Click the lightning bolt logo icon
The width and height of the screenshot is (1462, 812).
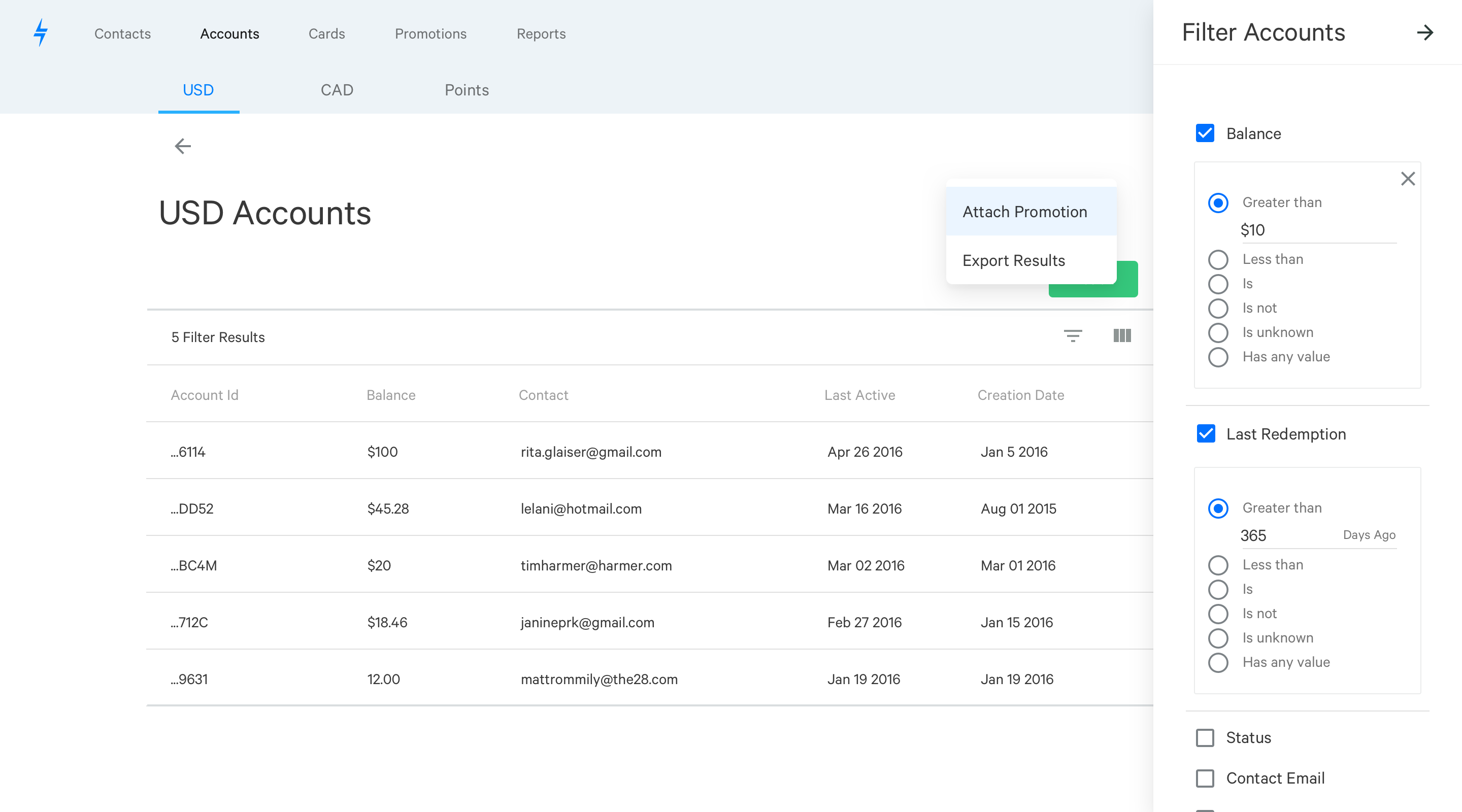click(40, 33)
